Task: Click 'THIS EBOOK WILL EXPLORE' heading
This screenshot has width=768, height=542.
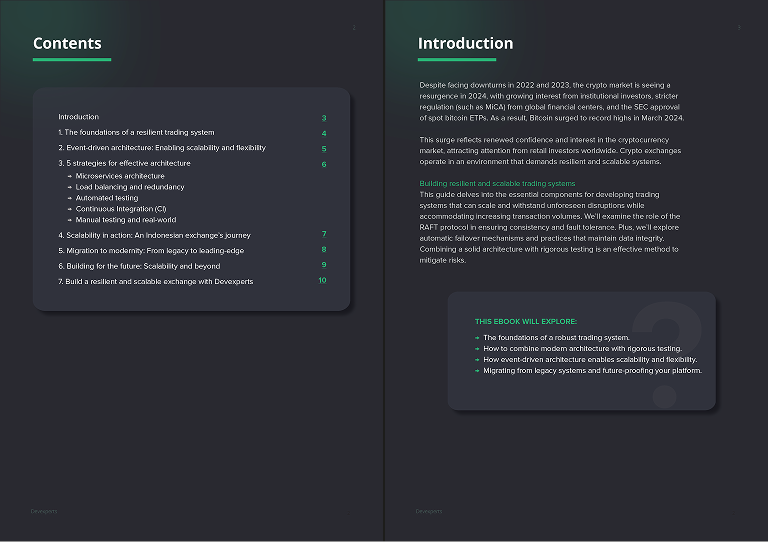Action: 525,322
